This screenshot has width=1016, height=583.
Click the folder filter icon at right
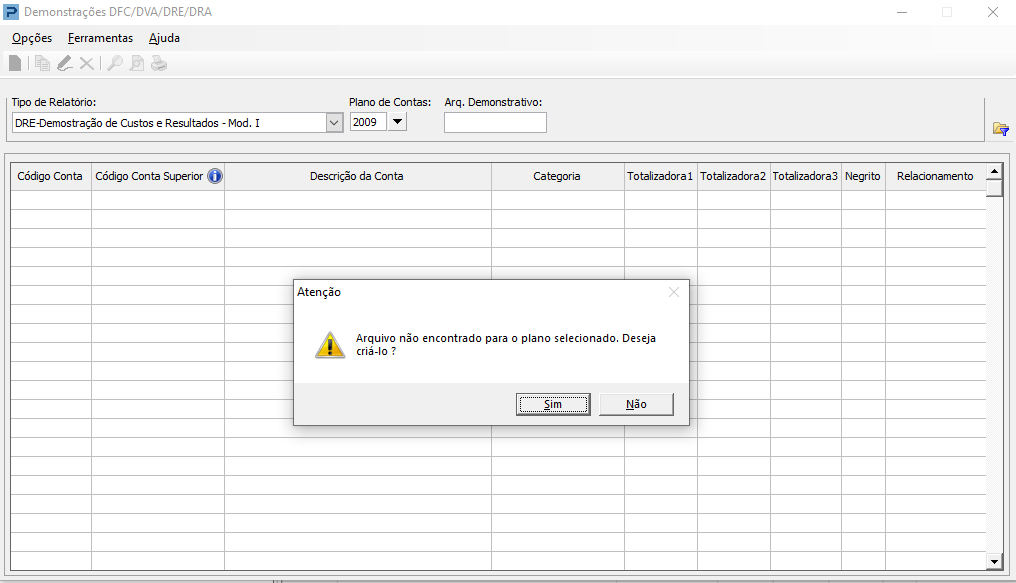(x=1000, y=129)
